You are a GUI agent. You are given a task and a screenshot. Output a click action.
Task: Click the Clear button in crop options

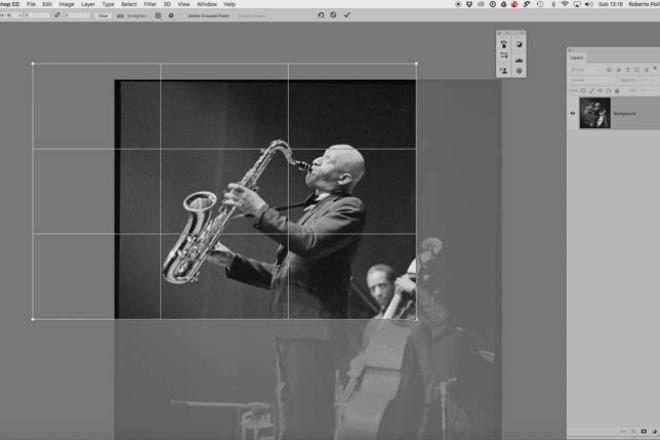[103, 16]
